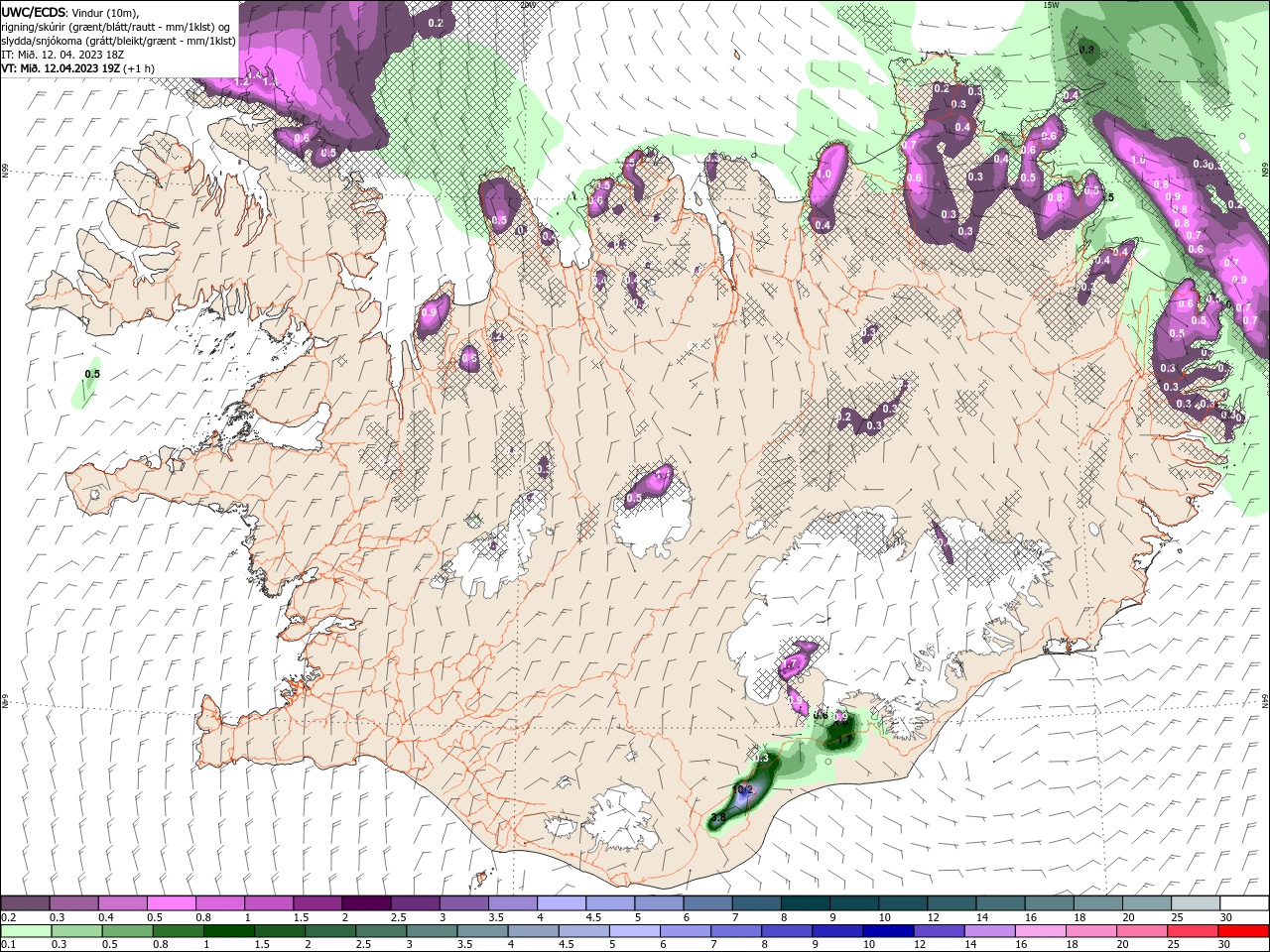The image size is (1270, 952).
Task: Click the pale green 0.1 rainfall legend swatch
Action: coord(25,931)
